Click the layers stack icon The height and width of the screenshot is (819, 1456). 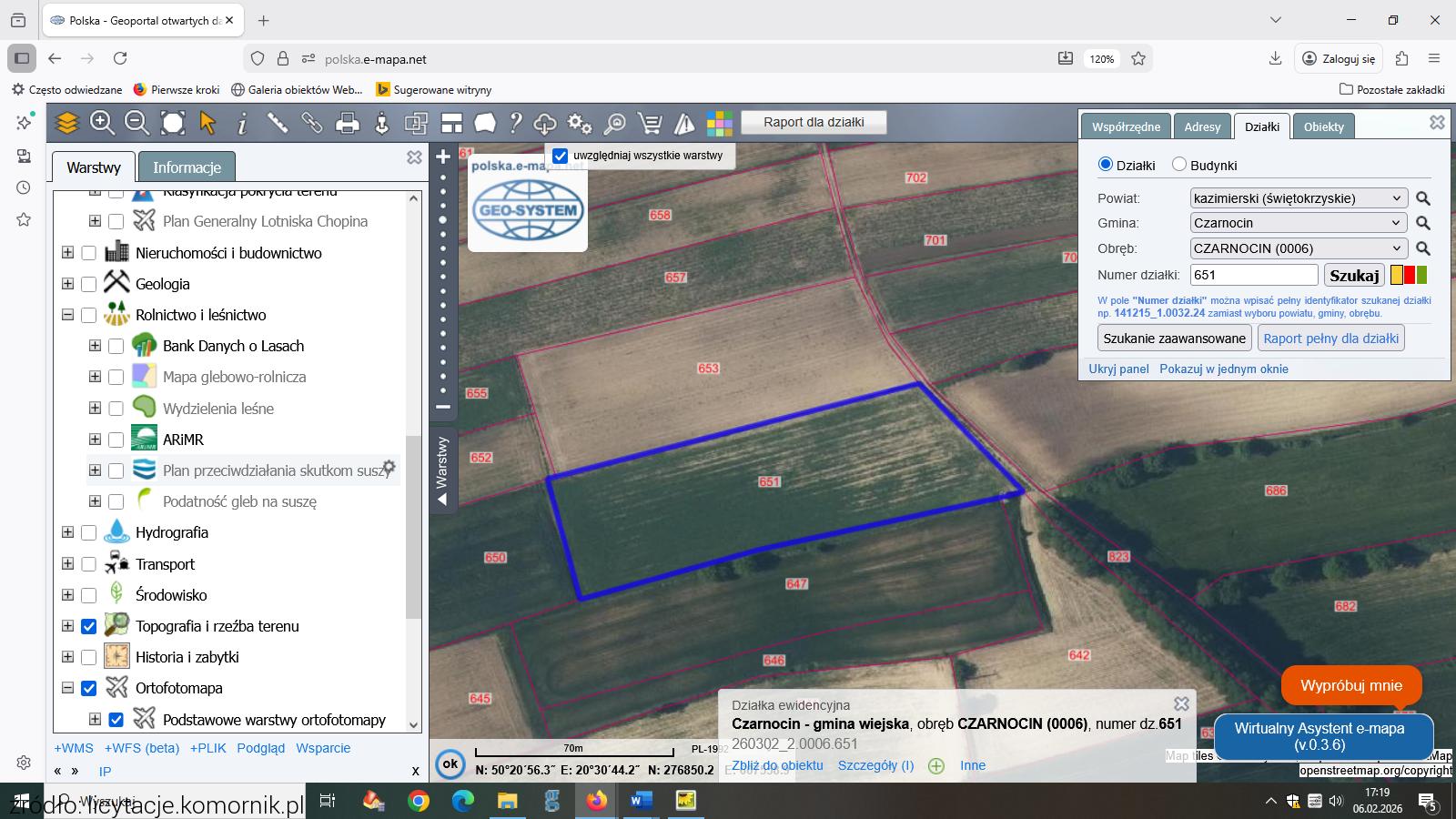pos(66,123)
